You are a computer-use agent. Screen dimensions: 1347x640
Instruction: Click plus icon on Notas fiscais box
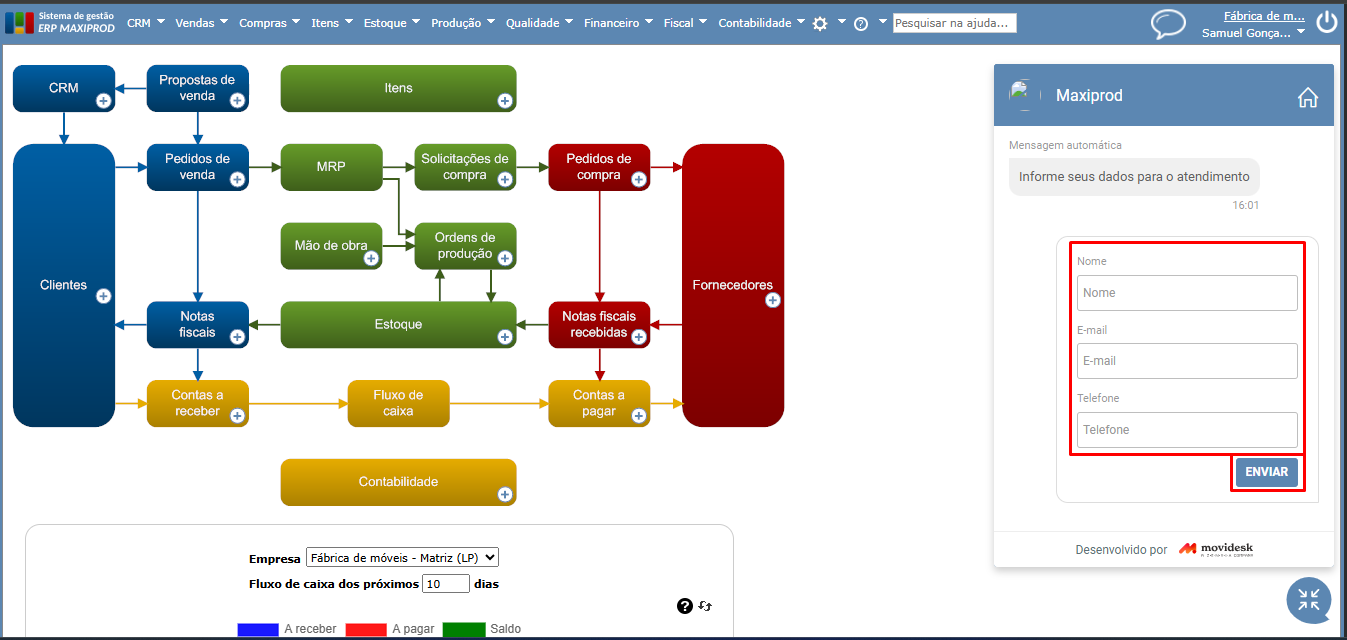237,337
